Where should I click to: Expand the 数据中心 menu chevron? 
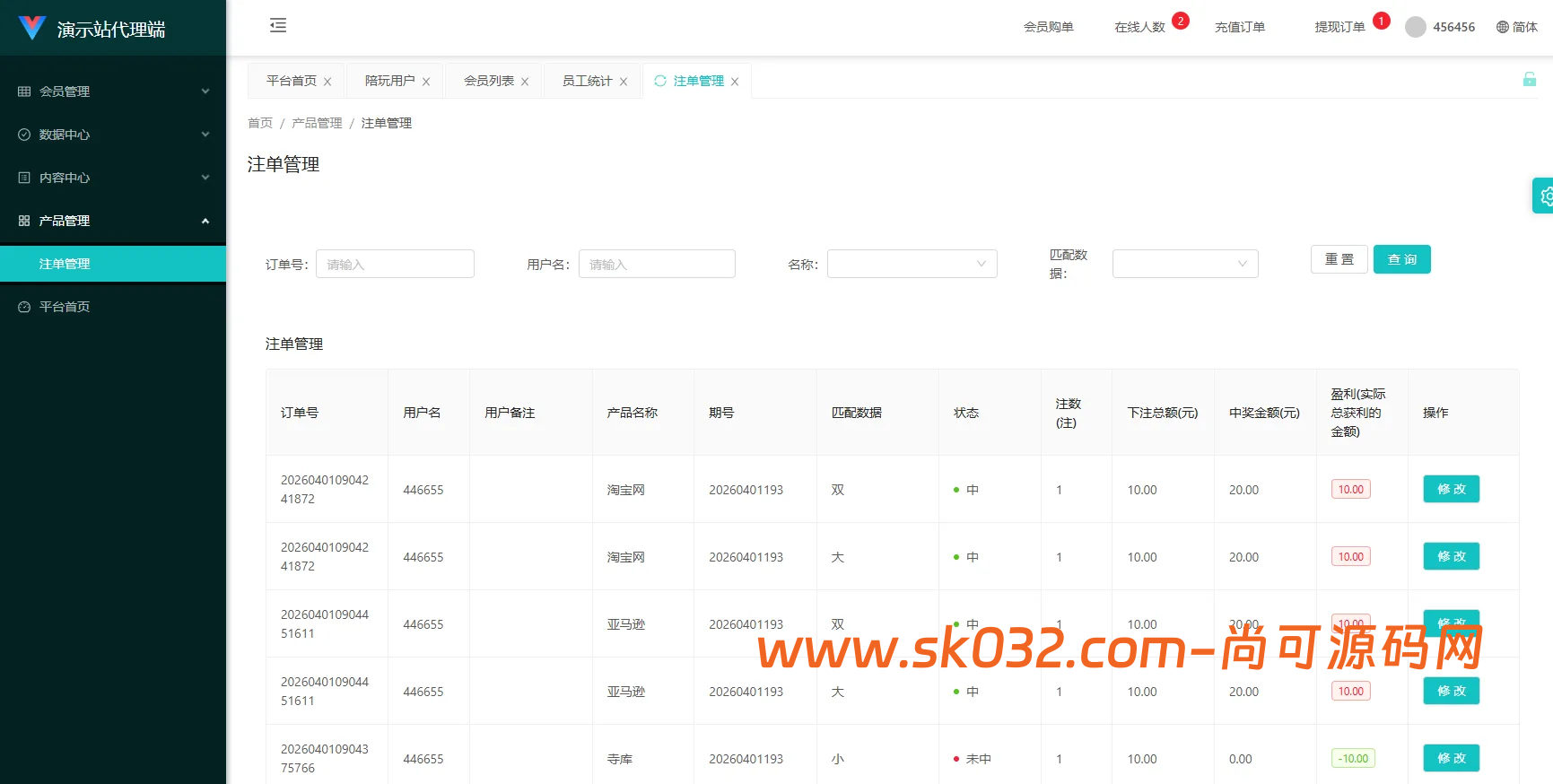click(x=205, y=135)
